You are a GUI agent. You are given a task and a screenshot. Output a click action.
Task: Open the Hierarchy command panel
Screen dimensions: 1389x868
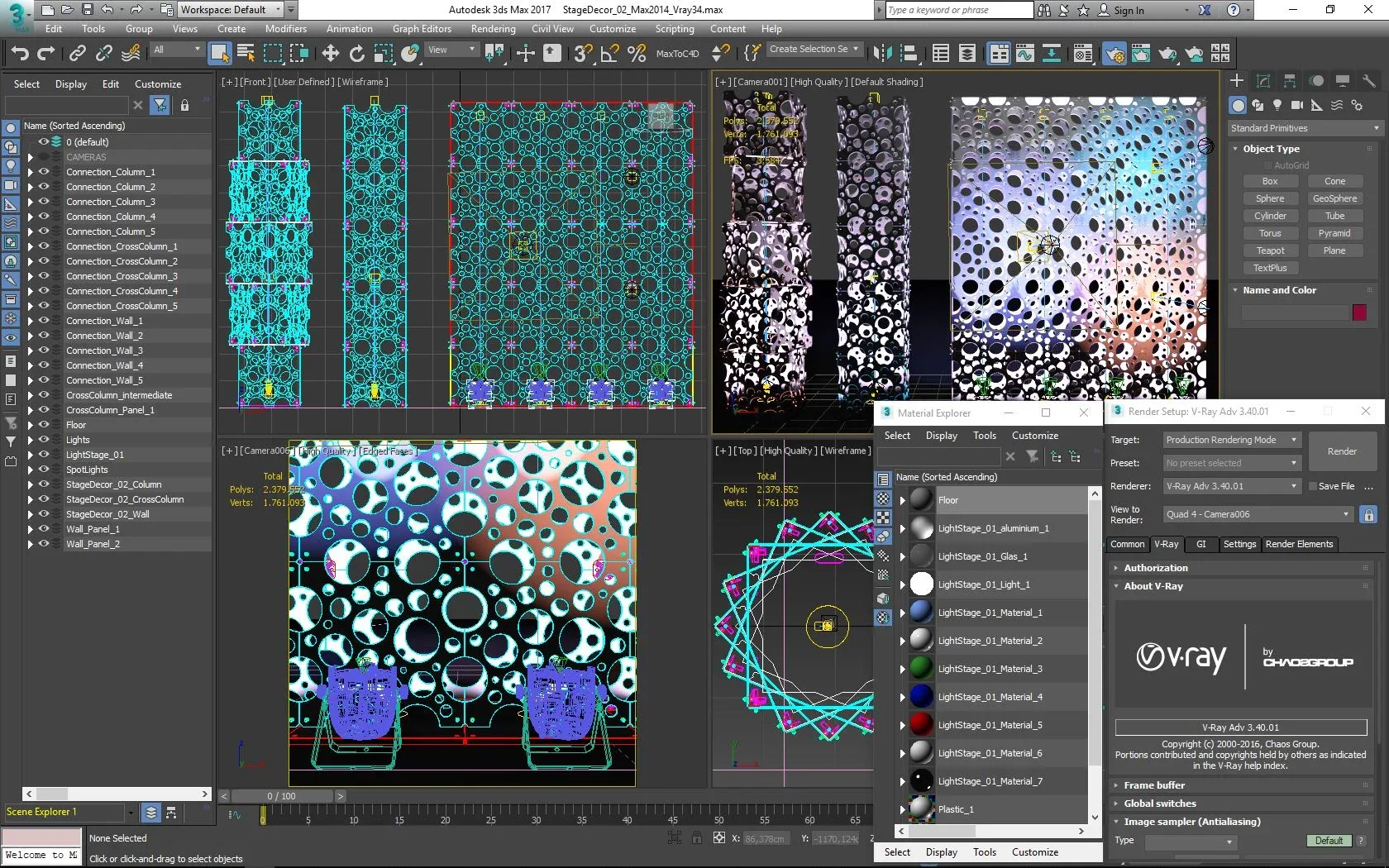coord(1290,80)
